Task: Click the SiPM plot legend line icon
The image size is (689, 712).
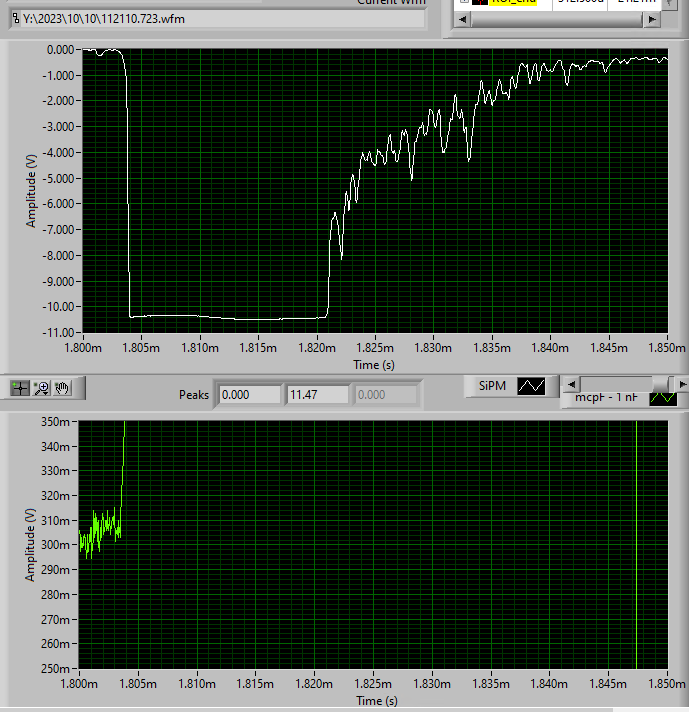Action: pyautogui.click(x=531, y=386)
